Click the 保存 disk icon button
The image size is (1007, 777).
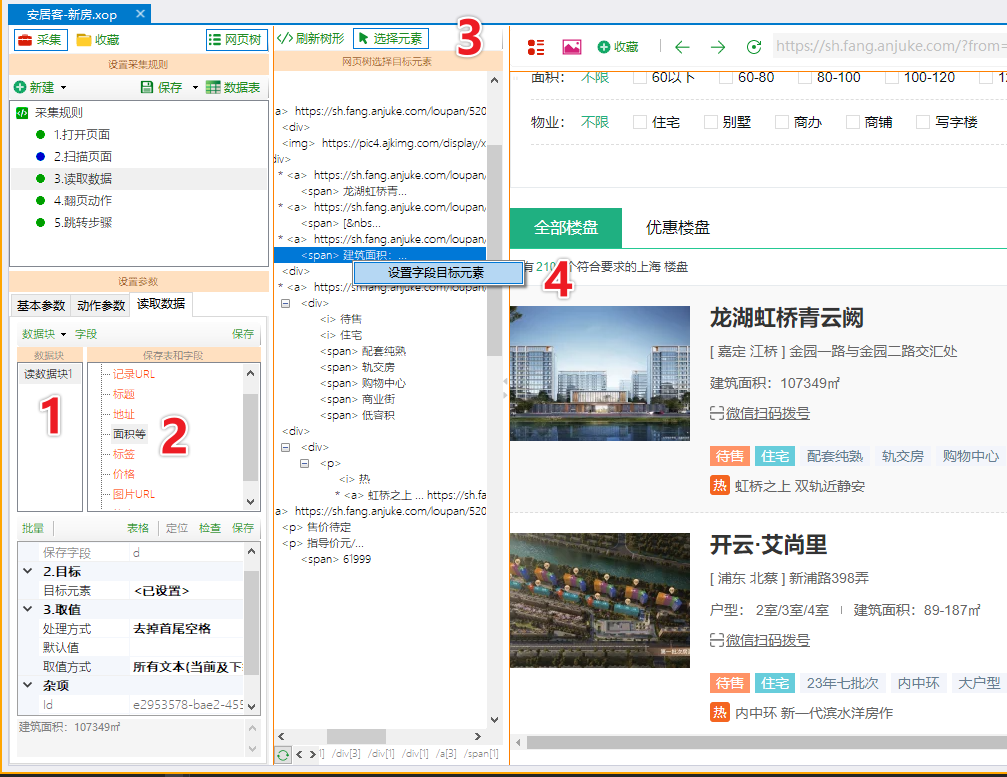point(161,87)
